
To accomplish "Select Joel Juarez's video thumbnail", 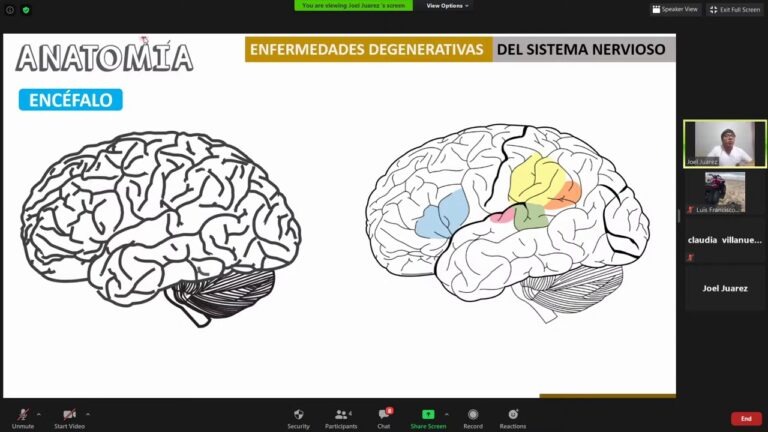I will point(725,144).
